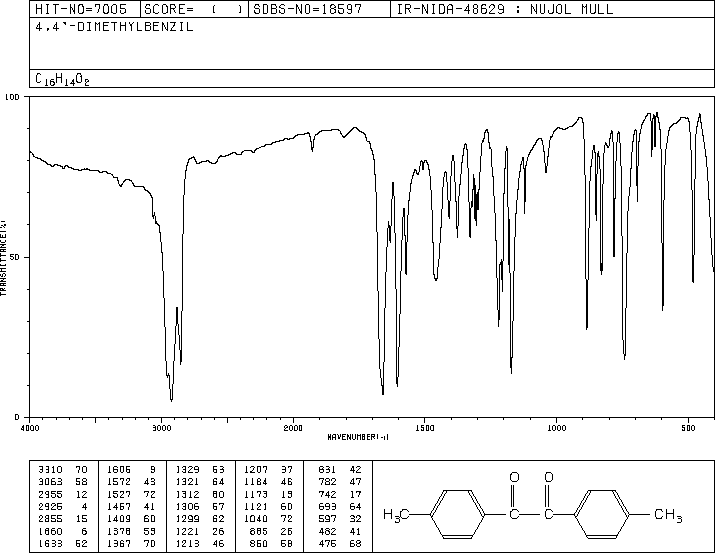
Task: Click the 597 wavenumber table cell
Action: click(x=327, y=519)
